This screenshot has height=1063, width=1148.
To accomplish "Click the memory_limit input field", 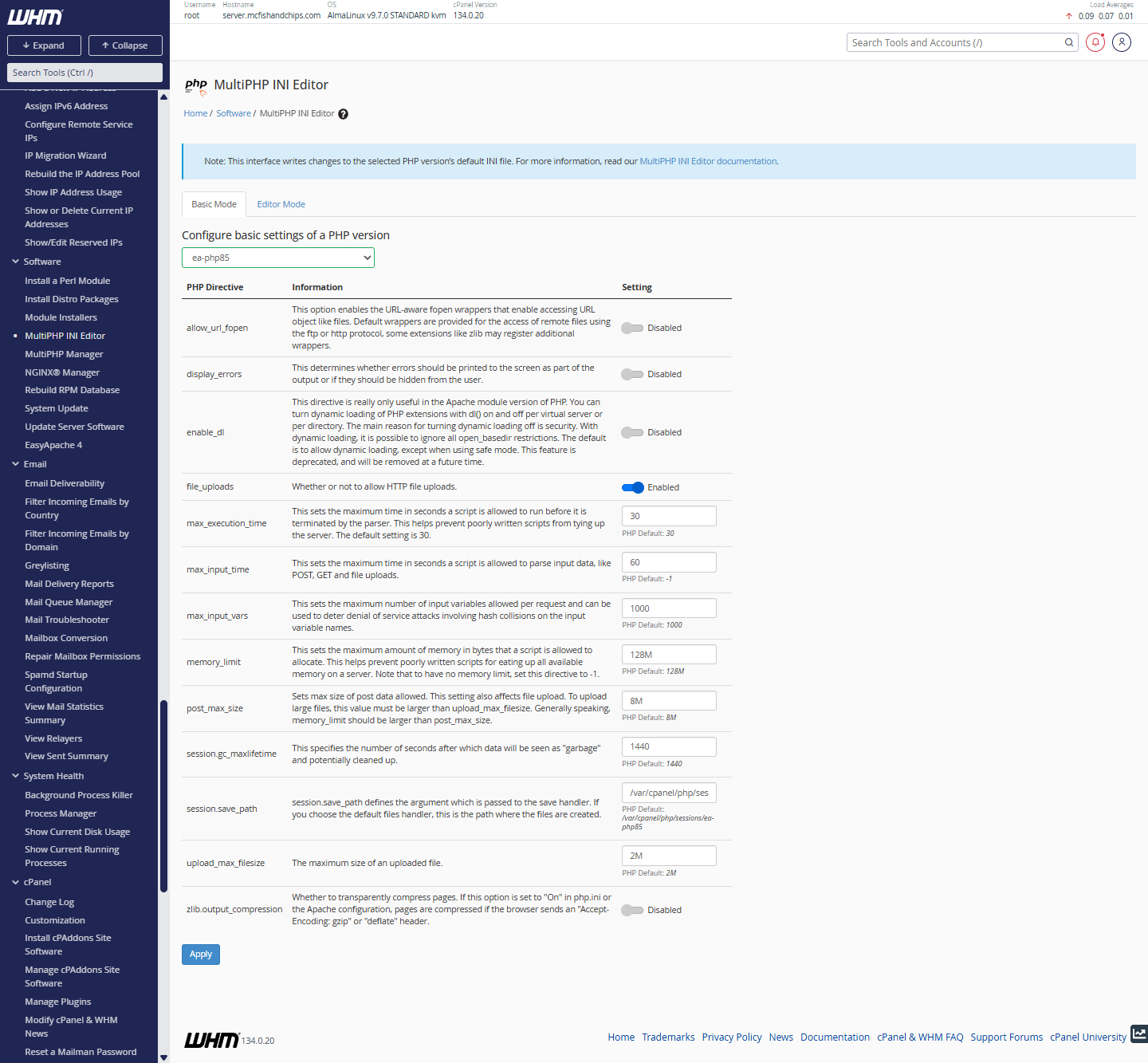I will (669, 655).
